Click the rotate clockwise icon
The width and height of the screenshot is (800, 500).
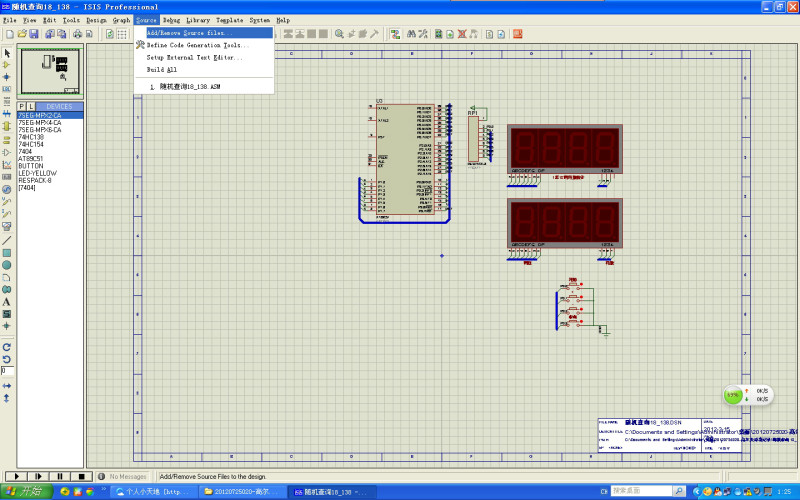[x=7, y=347]
